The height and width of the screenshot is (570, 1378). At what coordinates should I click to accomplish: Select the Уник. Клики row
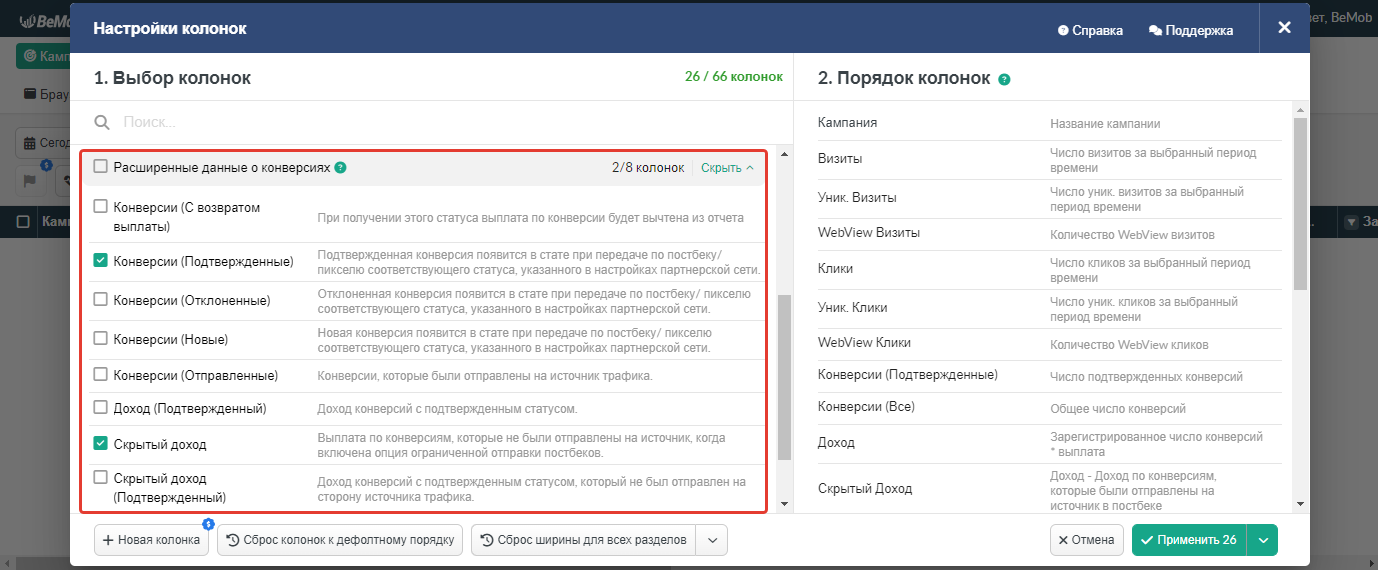(x=1049, y=308)
